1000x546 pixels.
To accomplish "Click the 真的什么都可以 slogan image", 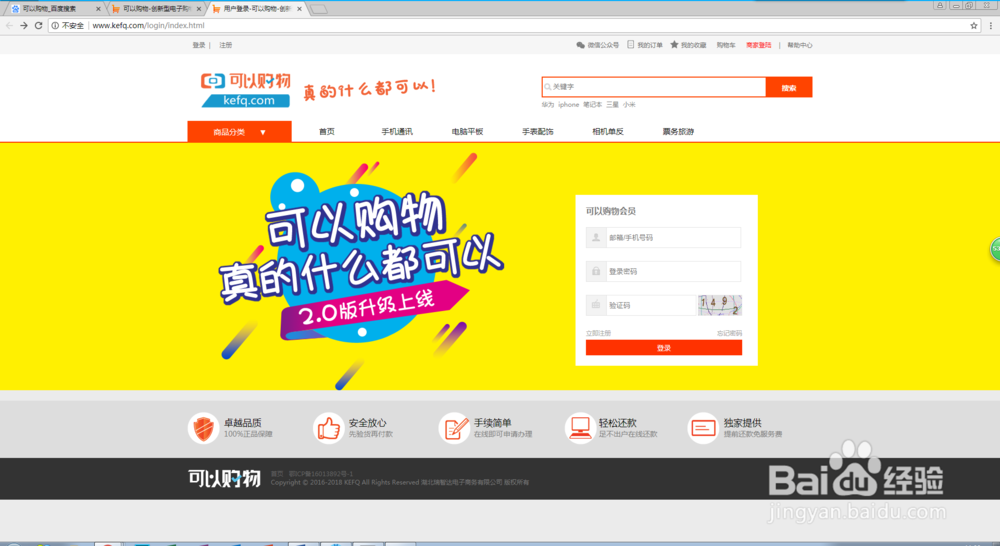I will click(x=369, y=89).
